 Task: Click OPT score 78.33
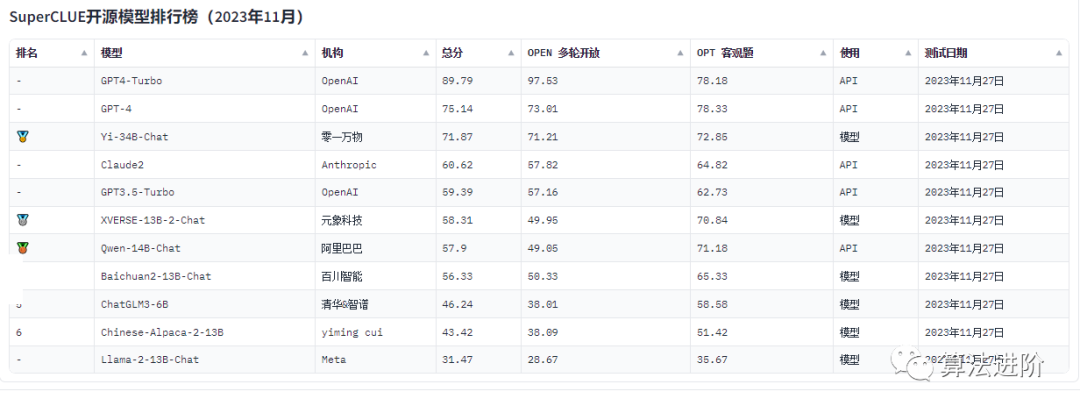pyautogui.click(x=712, y=109)
